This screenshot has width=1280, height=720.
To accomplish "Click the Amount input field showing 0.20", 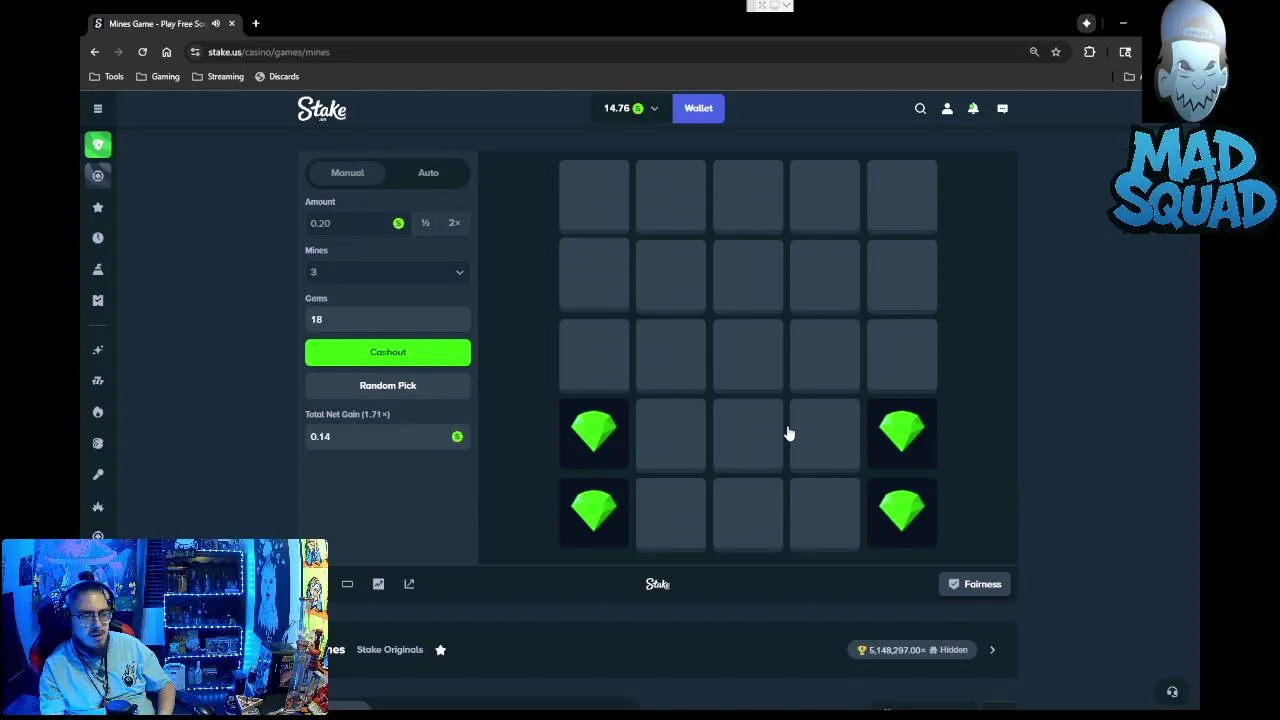I will (357, 223).
